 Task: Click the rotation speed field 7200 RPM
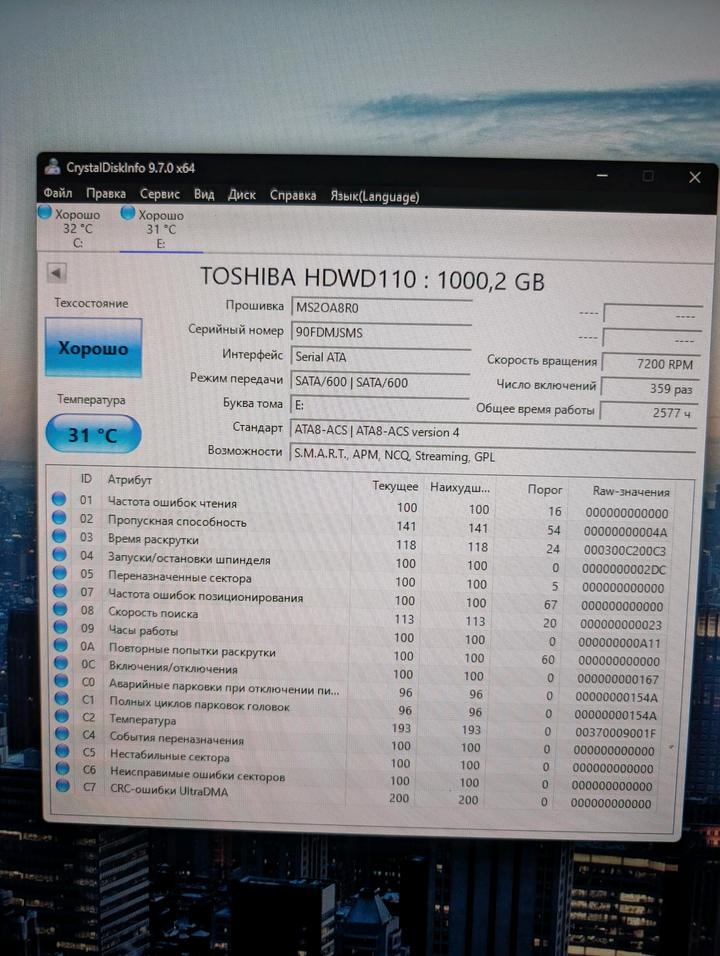tap(650, 364)
